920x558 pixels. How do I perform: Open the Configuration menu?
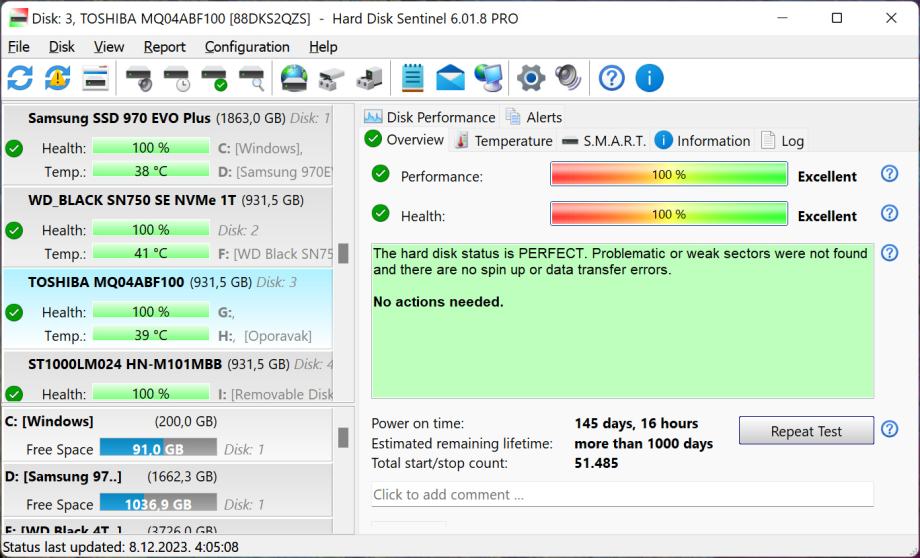247,47
